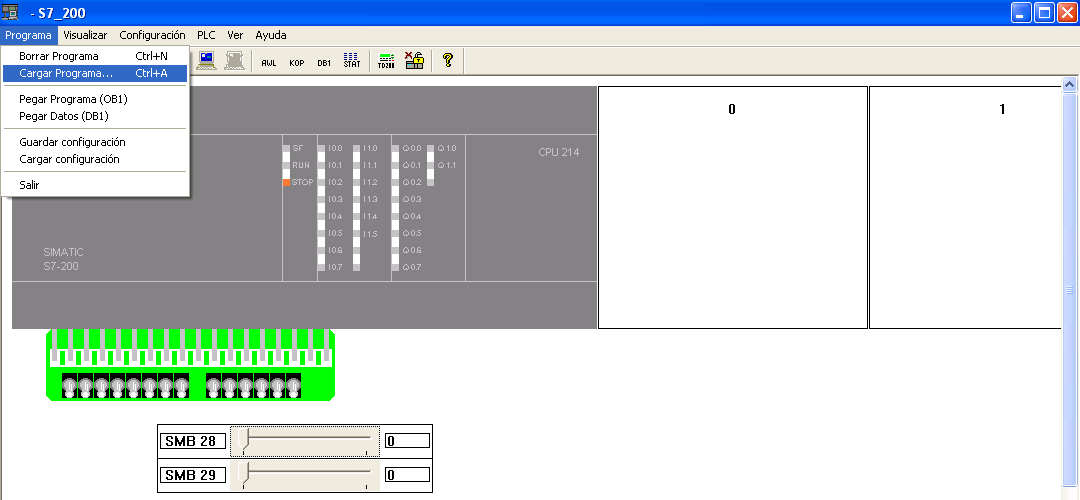Toggle the eighth switch in the eight-switch group

tap(181, 386)
